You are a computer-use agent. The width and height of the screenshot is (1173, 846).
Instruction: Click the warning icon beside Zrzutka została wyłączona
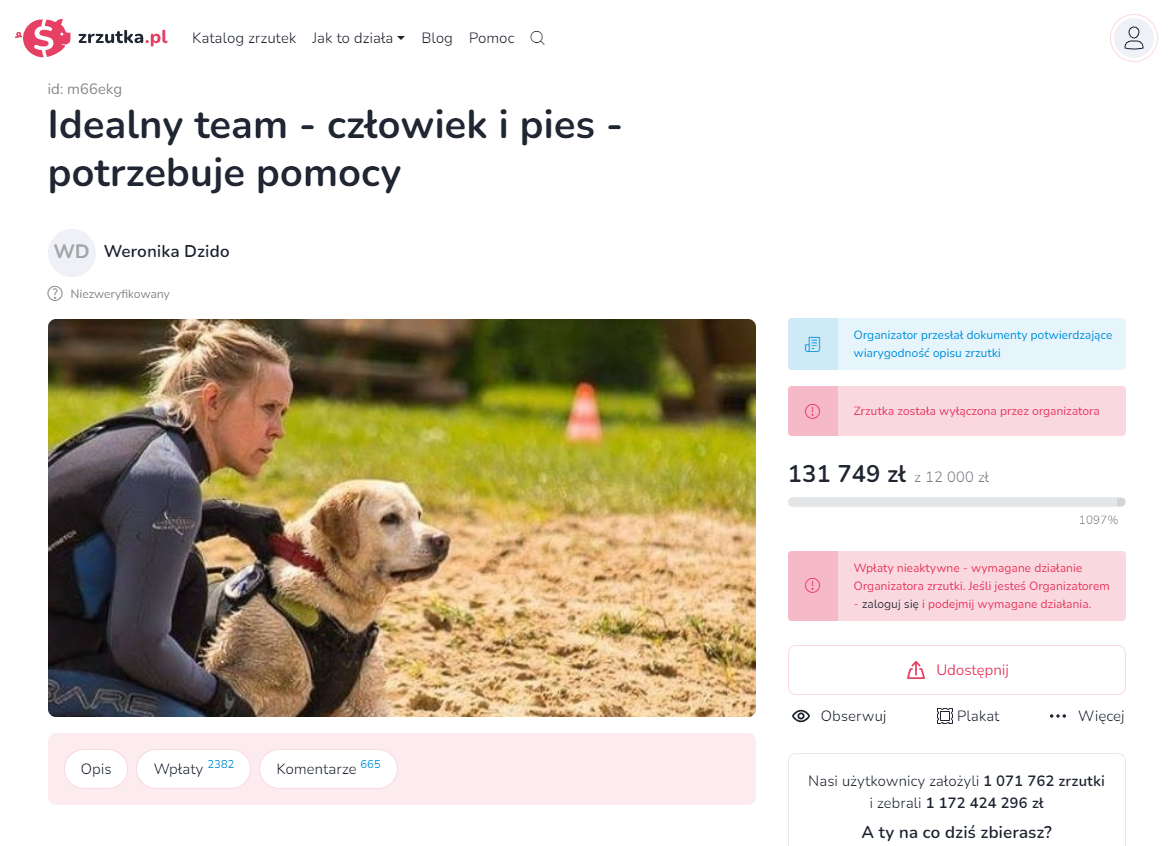812,411
